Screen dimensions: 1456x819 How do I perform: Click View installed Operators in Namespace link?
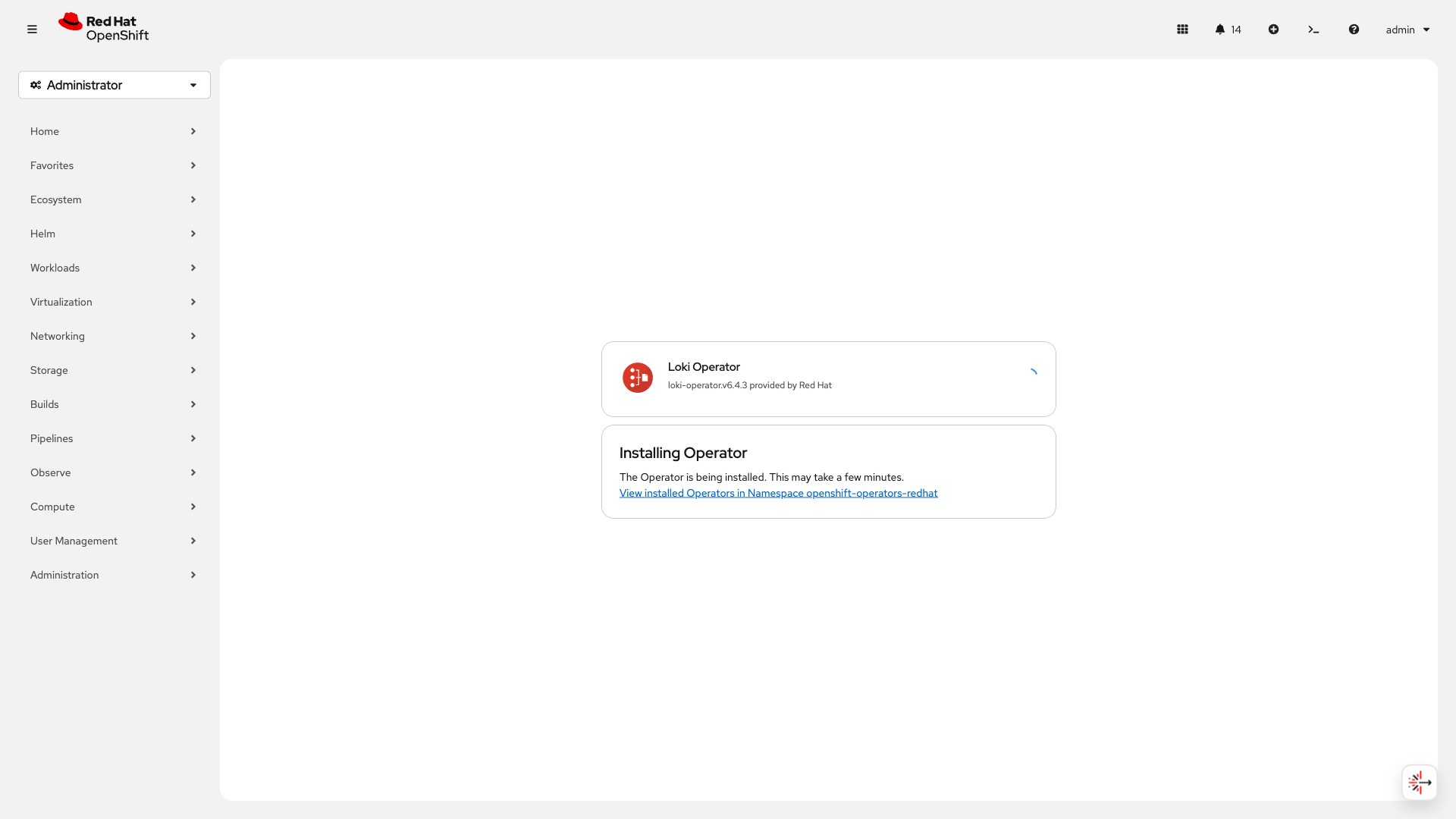pos(778,493)
